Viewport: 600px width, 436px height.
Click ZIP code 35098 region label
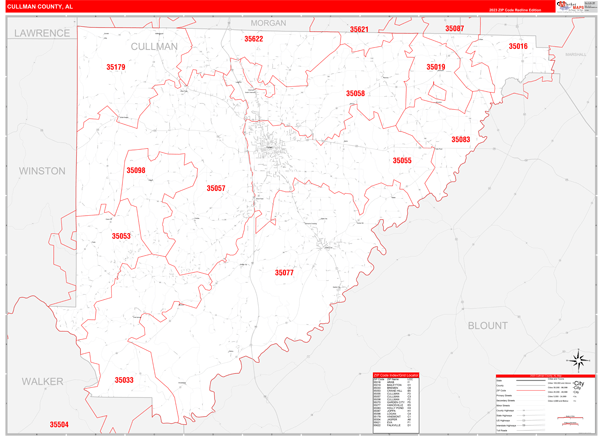click(x=136, y=171)
